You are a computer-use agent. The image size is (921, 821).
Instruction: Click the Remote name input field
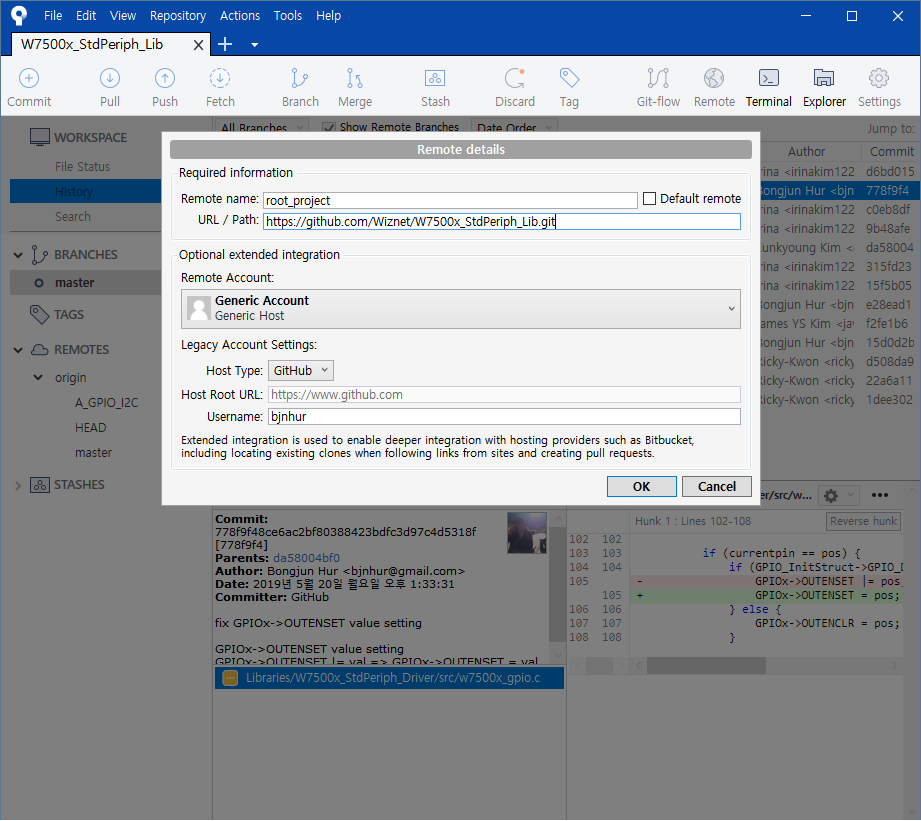[x=450, y=200]
